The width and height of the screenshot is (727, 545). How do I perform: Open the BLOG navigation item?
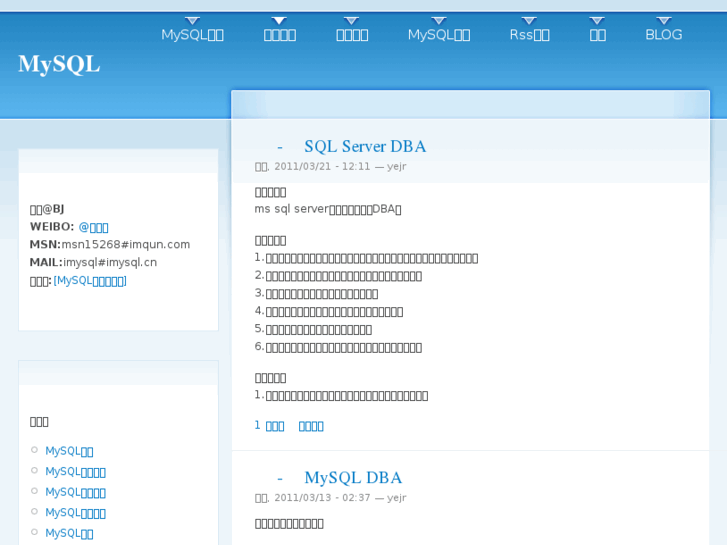tap(663, 35)
